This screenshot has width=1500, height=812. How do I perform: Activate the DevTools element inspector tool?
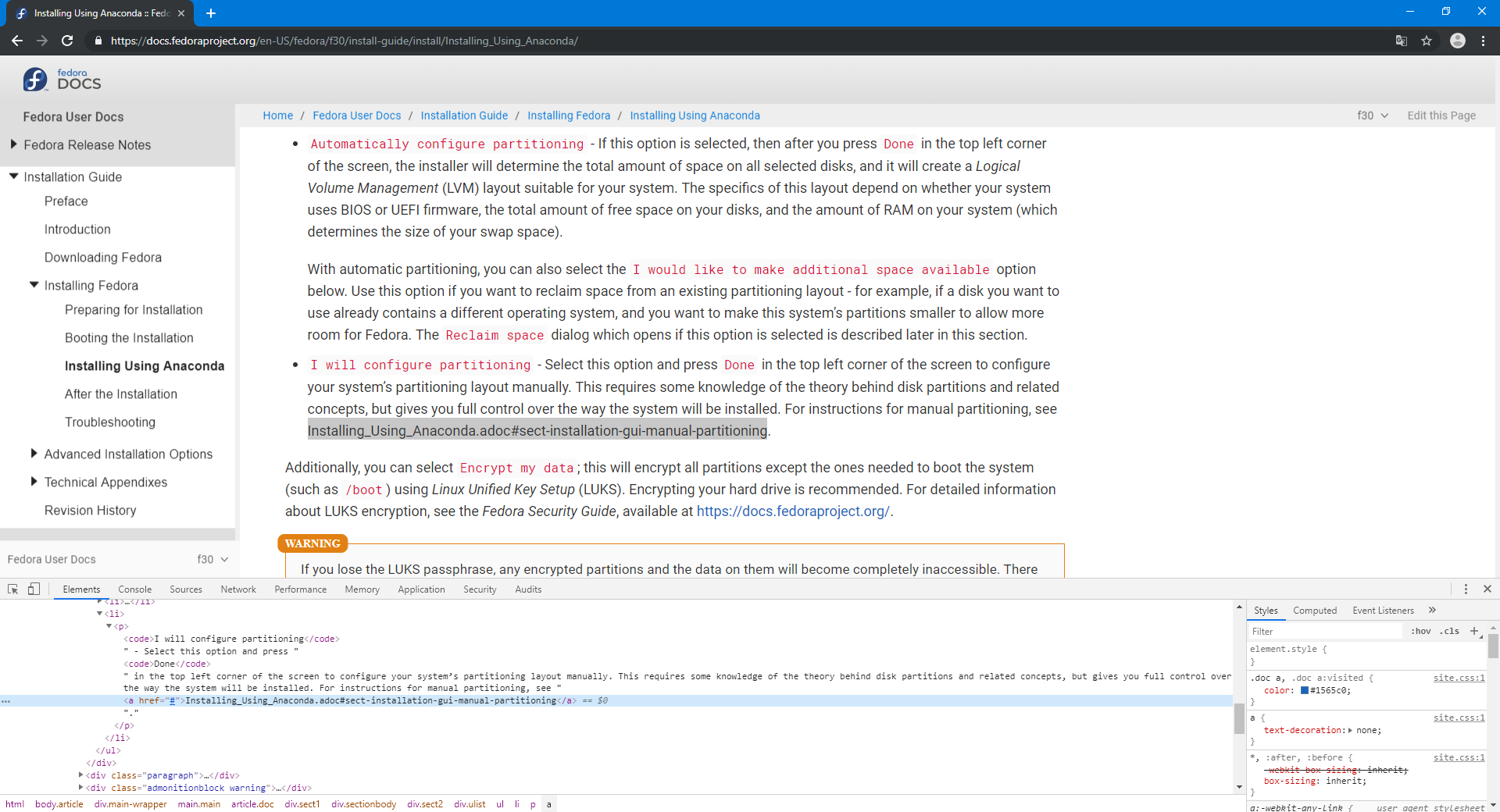coord(13,589)
